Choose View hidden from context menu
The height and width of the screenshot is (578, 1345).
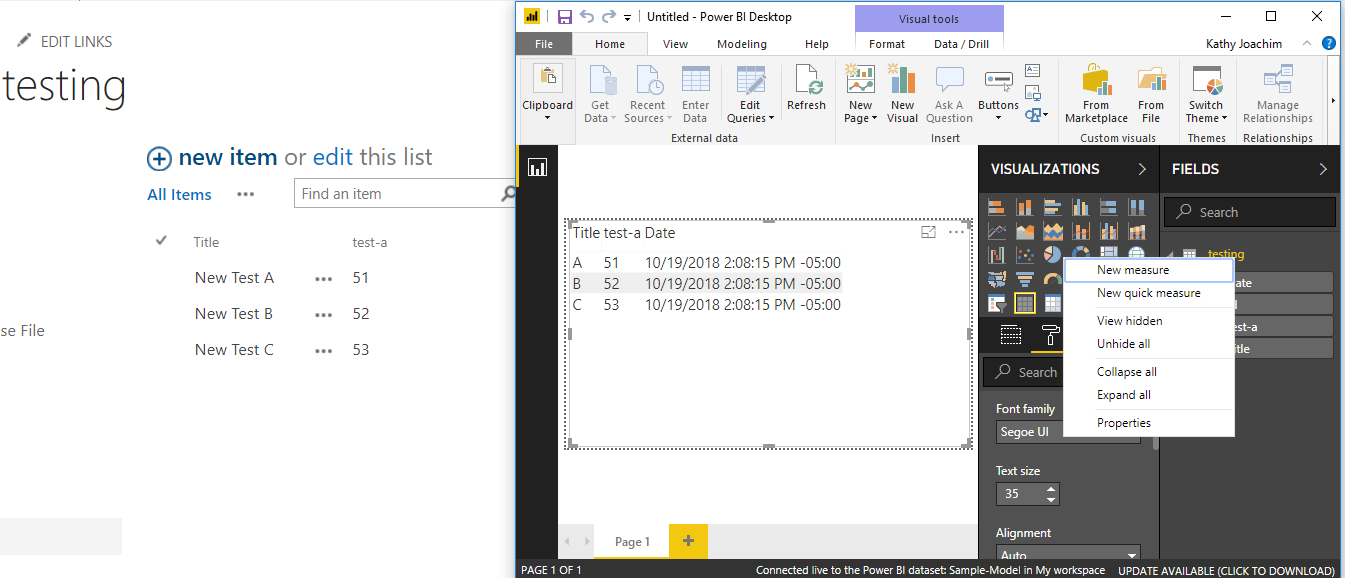[1149, 321]
